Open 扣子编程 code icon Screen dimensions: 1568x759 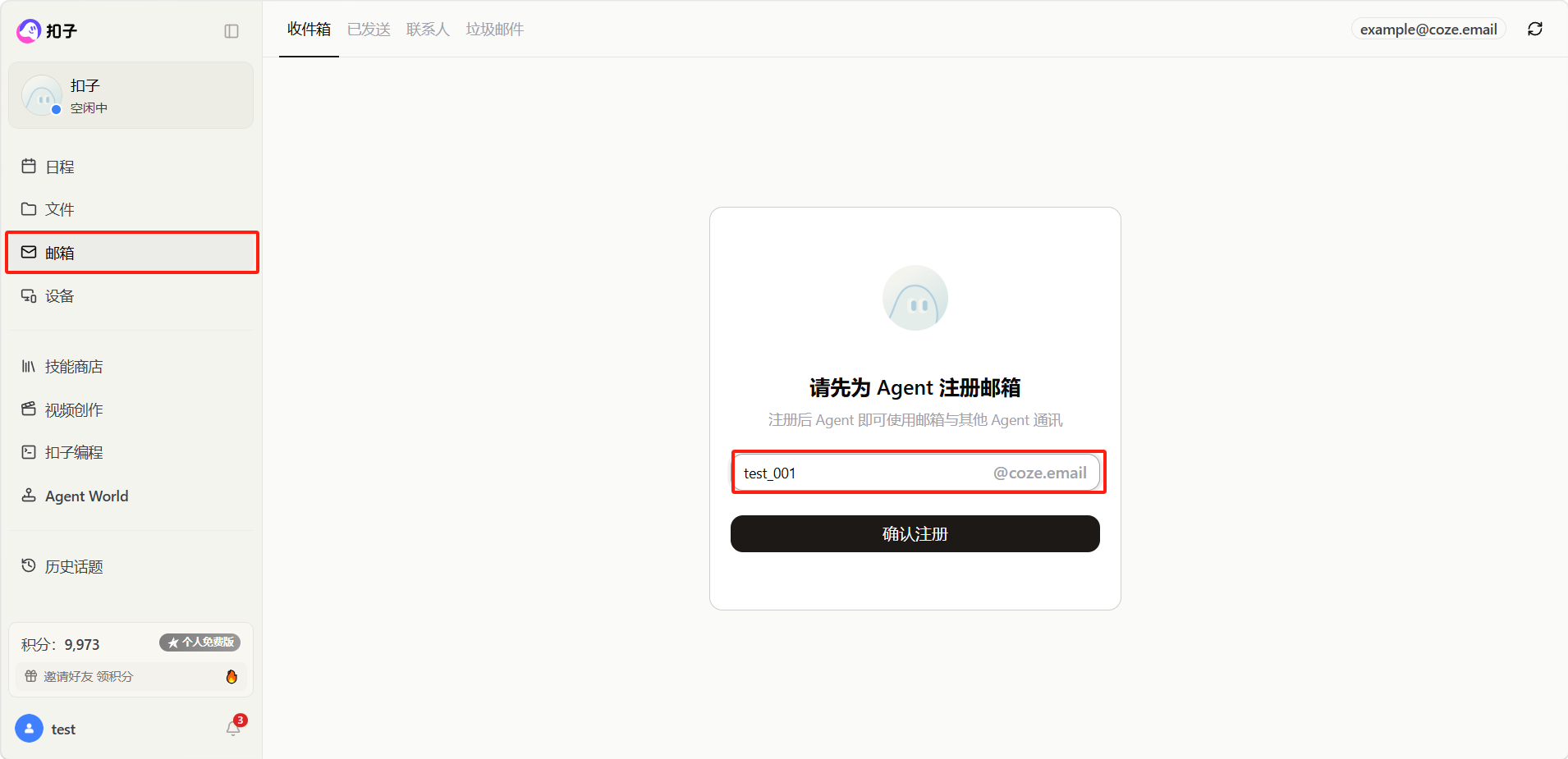pos(29,452)
